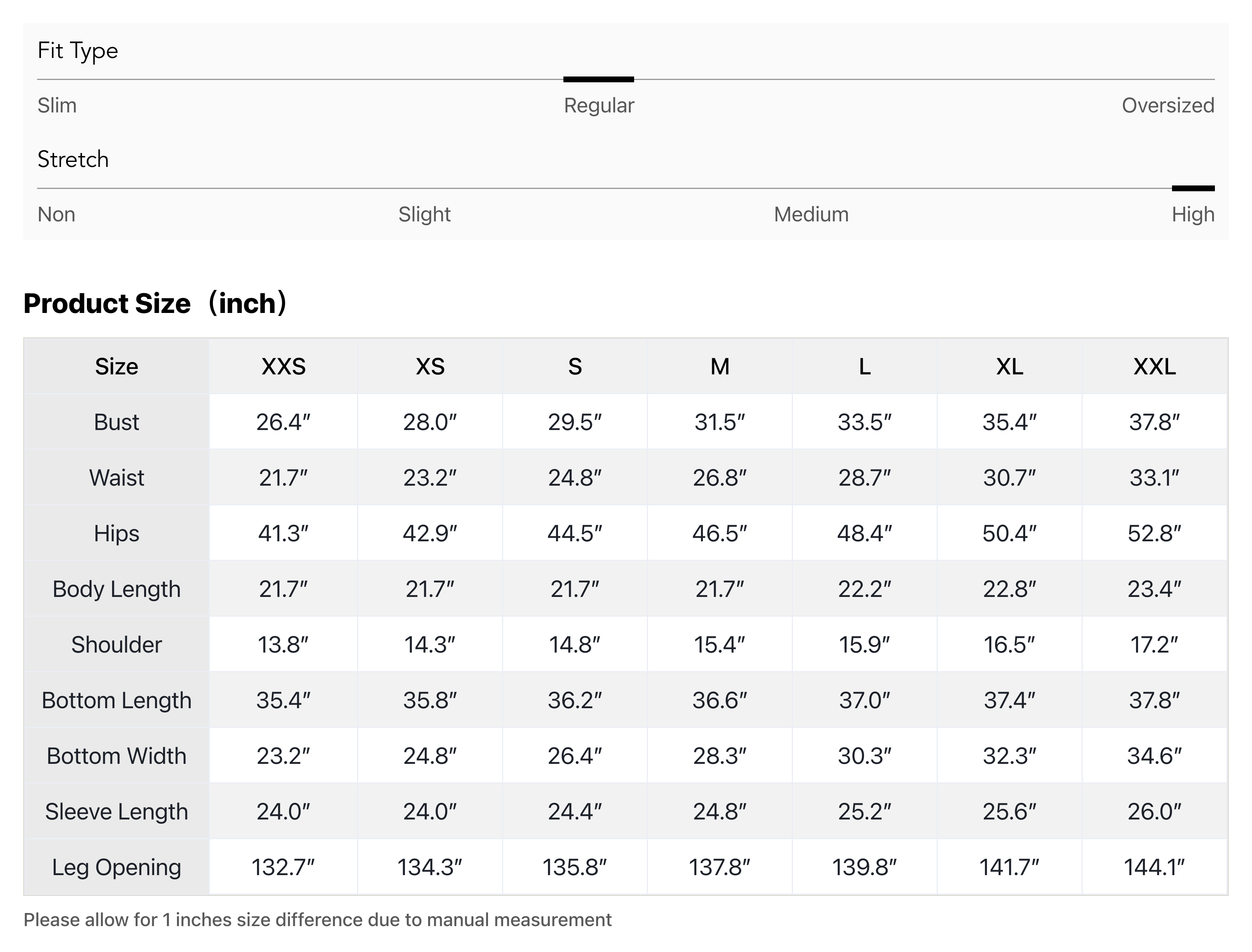This screenshot has width=1252, height=952.
Task: Click the Body Length row label
Action: pyautogui.click(x=116, y=589)
